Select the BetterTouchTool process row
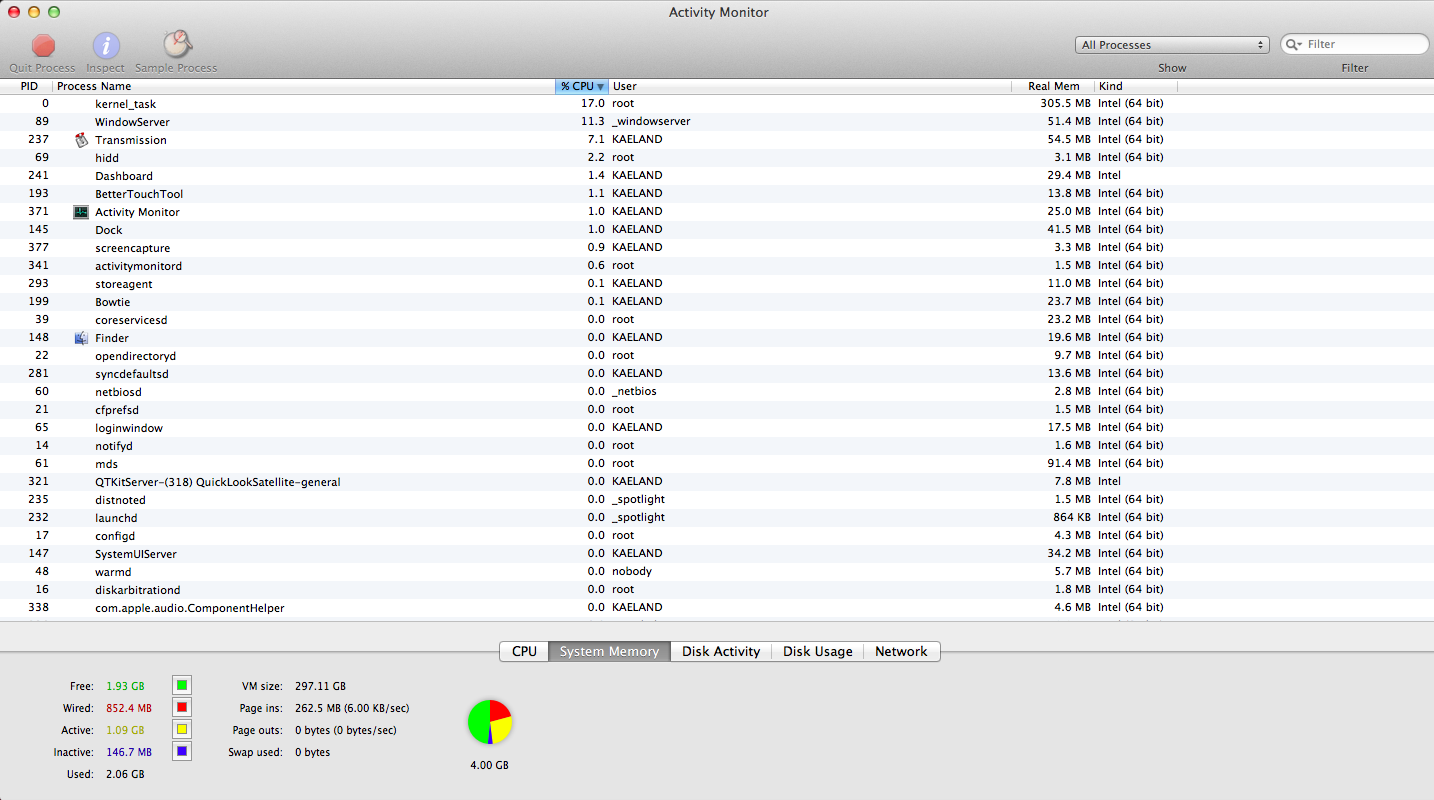The width and height of the screenshot is (1434, 800). [x=717, y=194]
